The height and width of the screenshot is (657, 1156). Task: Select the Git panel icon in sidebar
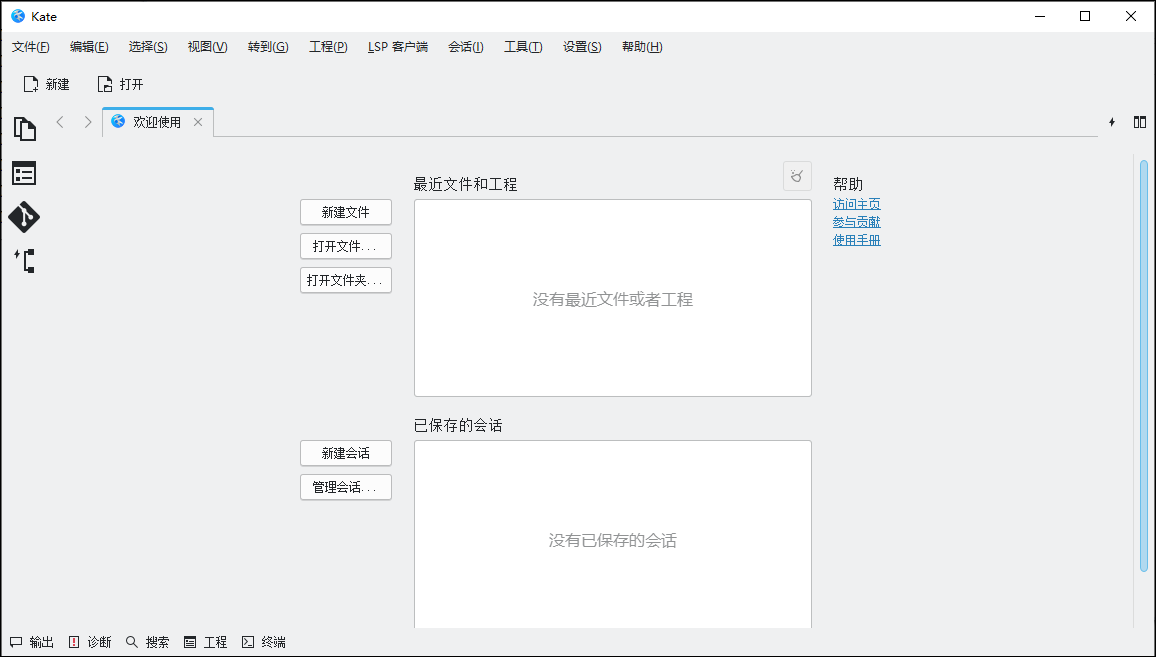click(24, 216)
